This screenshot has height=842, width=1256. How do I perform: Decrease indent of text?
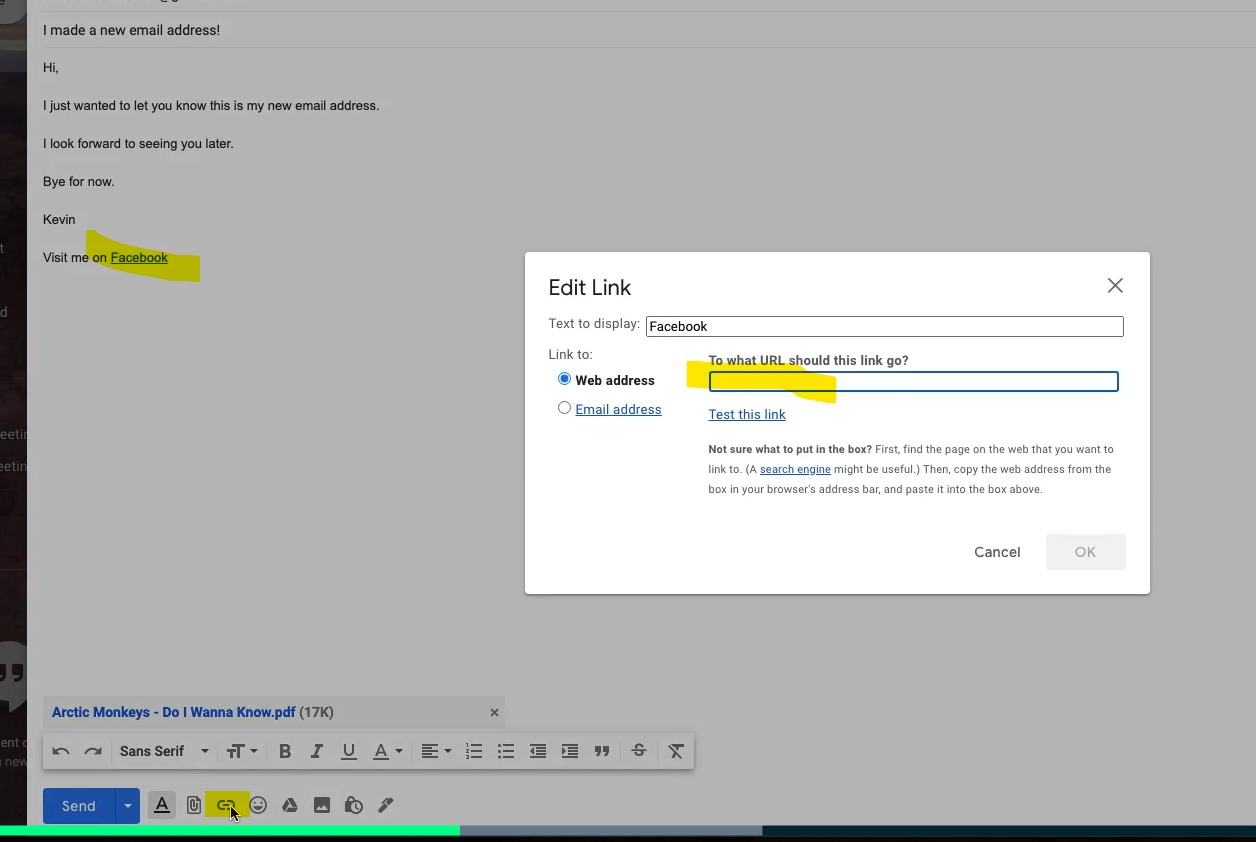point(538,751)
